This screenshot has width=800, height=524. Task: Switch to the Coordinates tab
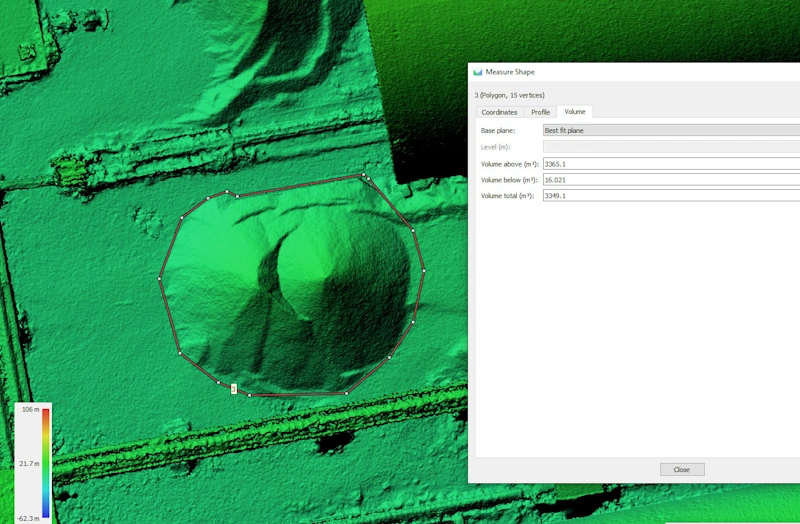(499, 112)
